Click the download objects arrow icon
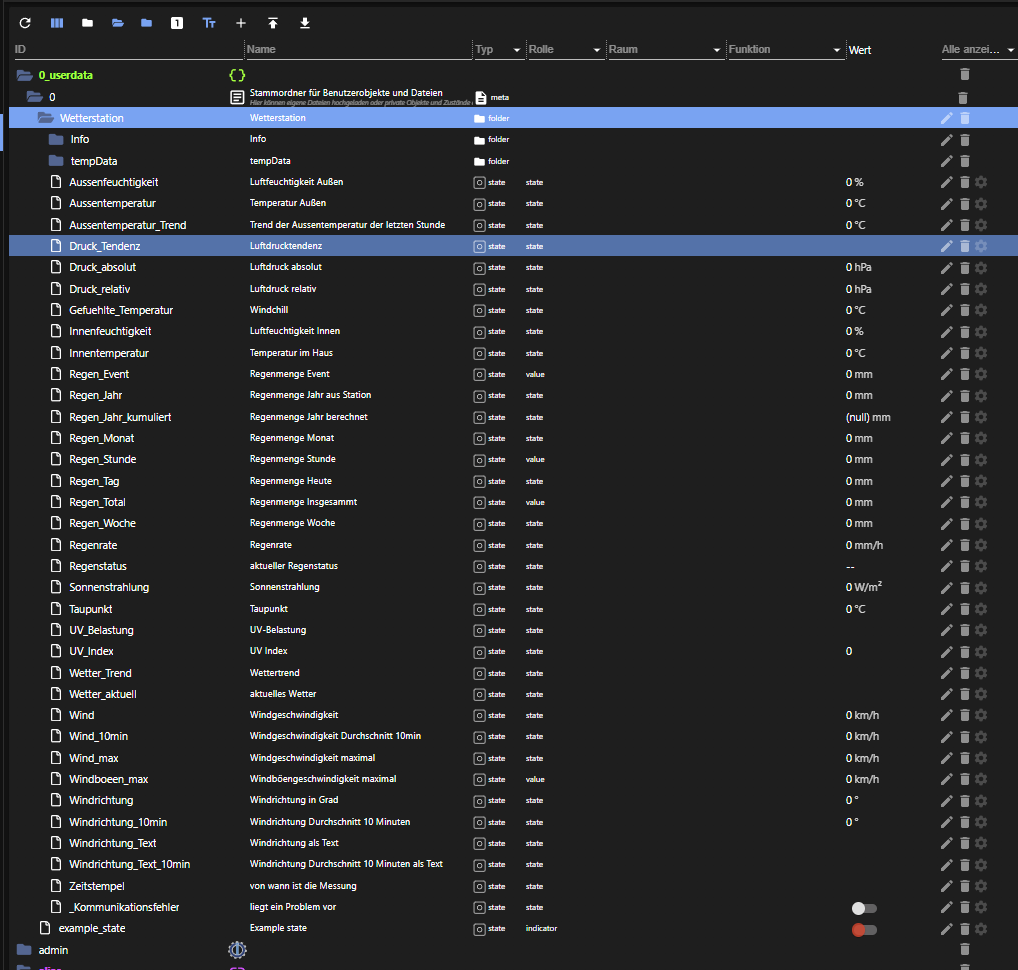 (305, 23)
